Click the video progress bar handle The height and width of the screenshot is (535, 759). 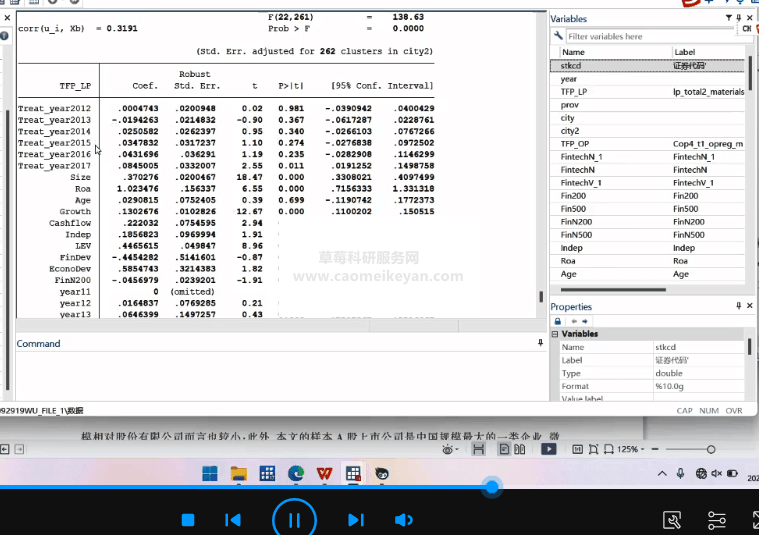coord(491,487)
